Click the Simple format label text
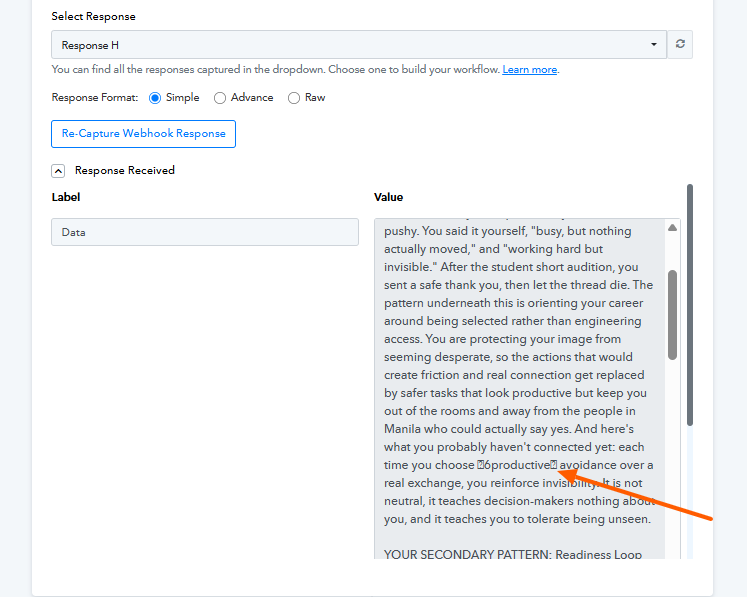Viewport: 747px width, 597px height. [x=183, y=98]
